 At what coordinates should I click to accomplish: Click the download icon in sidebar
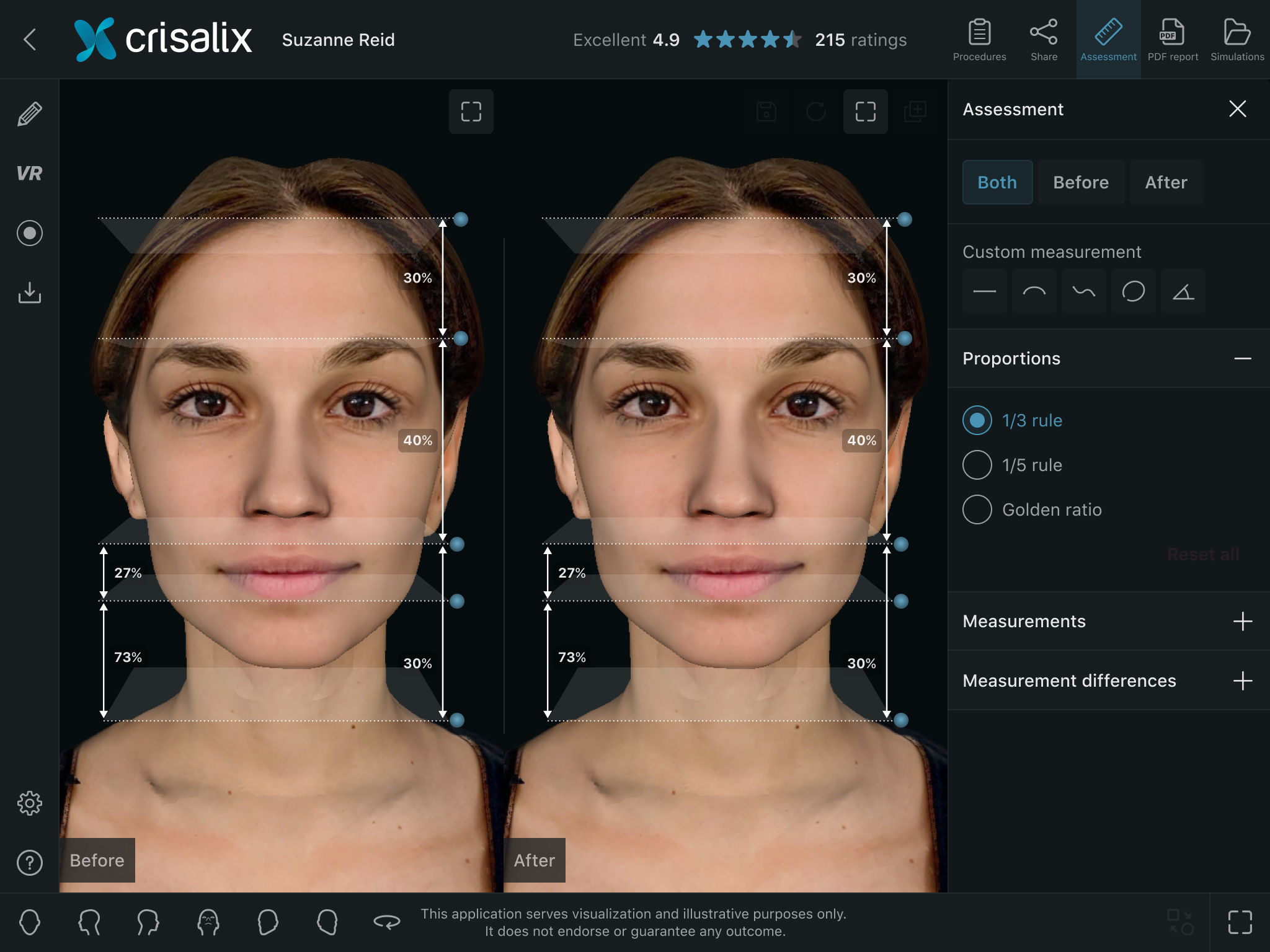pos(29,293)
